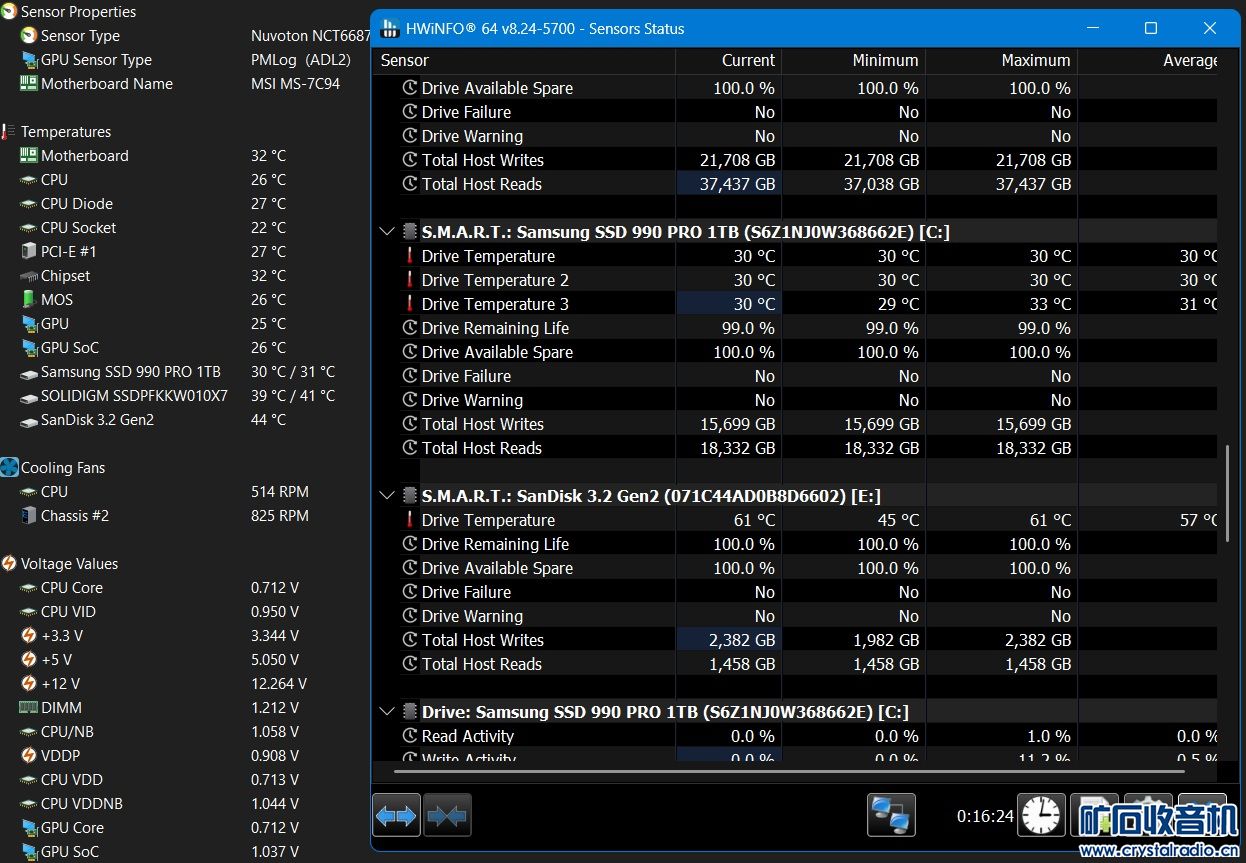Image resolution: width=1246 pixels, height=863 pixels.
Task: Open the remote network monitoring icon
Action: click(890, 815)
